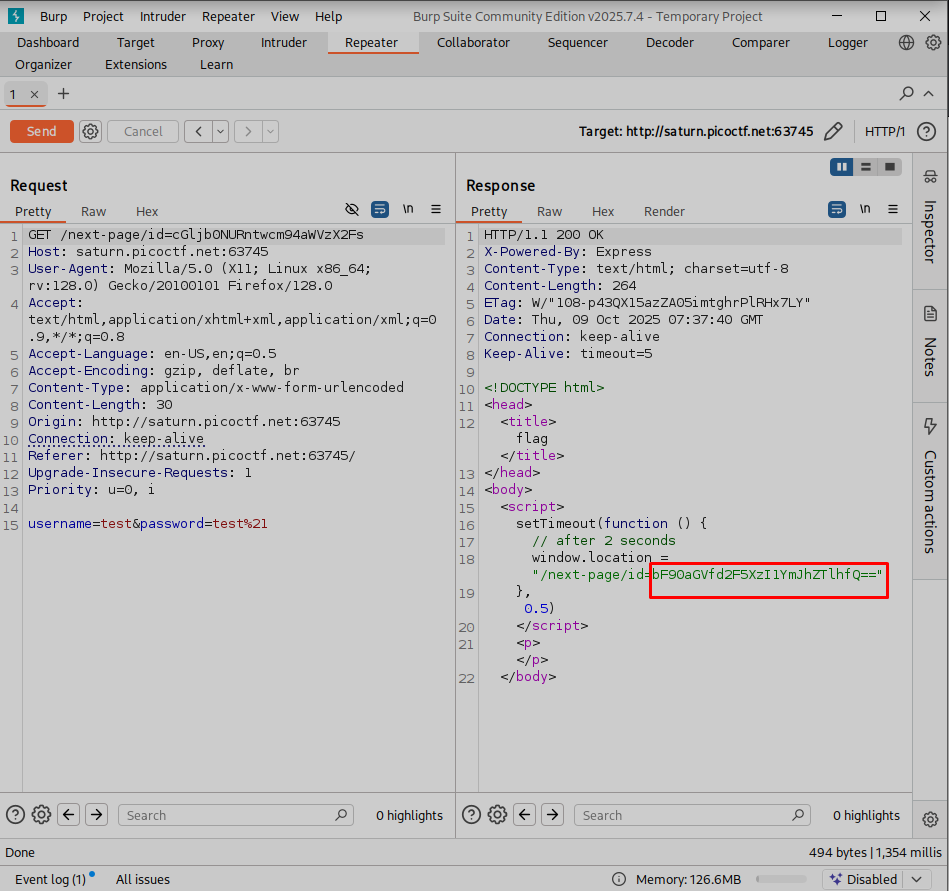
Task: Click the orange Send button
Action: point(41,131)
